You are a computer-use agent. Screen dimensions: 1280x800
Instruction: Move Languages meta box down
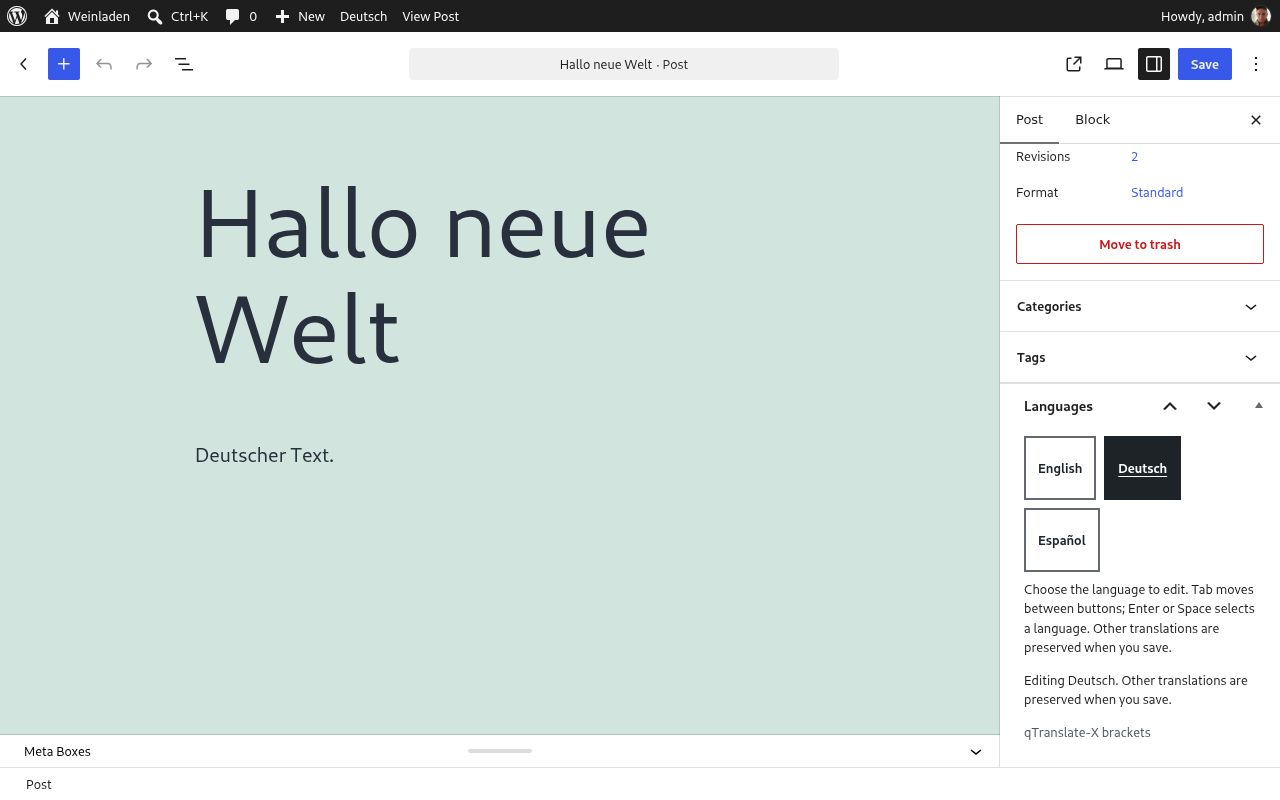click(x=1214, y=406)
